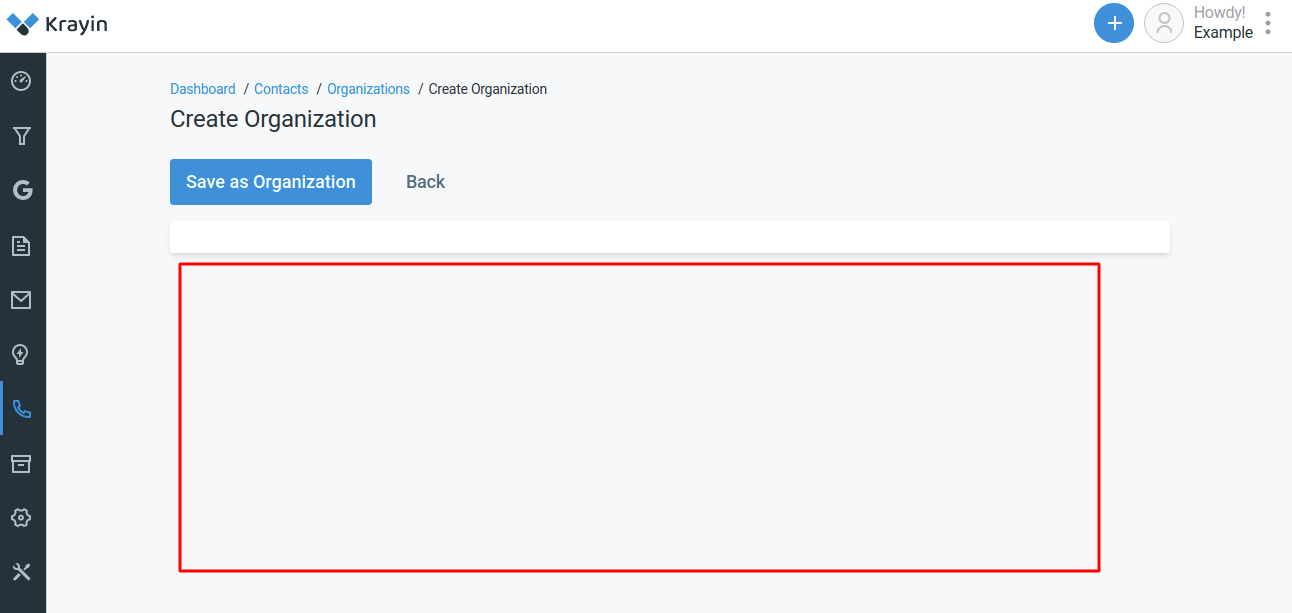Click the empty form field bar
Screen dimensions: 1292x613
tap(669, 236)
